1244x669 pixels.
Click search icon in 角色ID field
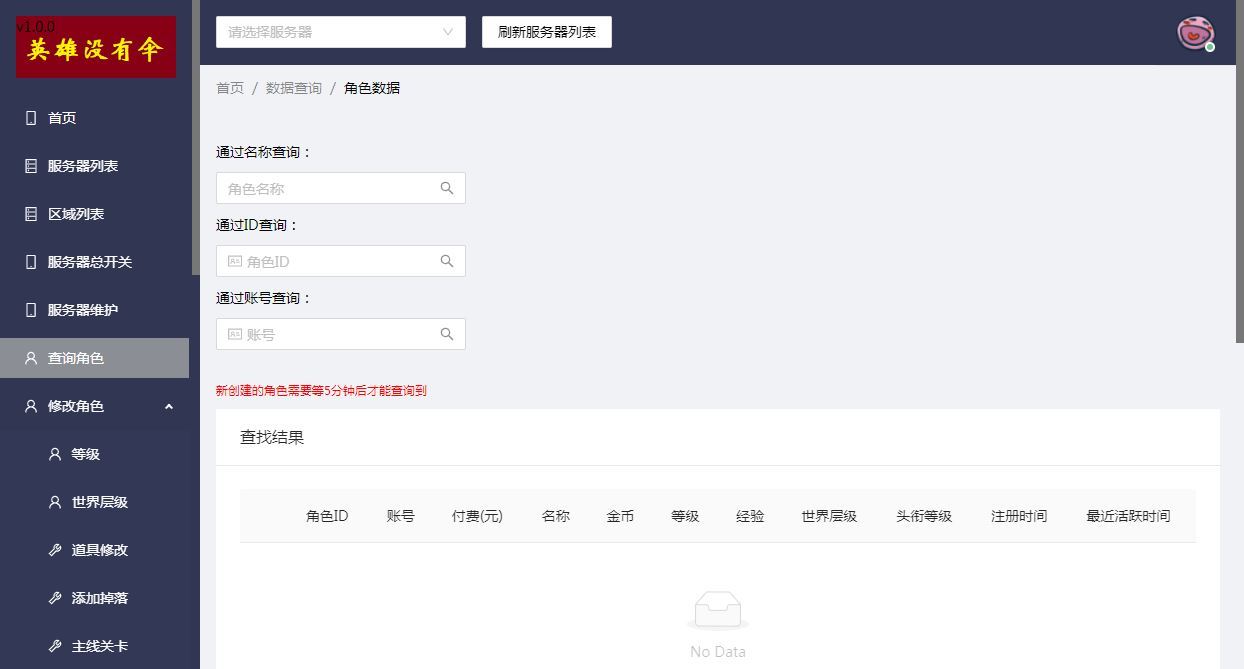tap(447, 261)
